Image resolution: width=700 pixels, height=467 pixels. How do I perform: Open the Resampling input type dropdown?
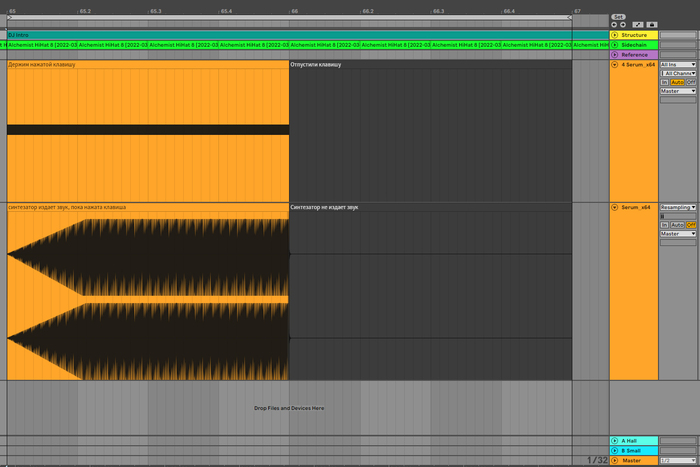pos(678,208)
